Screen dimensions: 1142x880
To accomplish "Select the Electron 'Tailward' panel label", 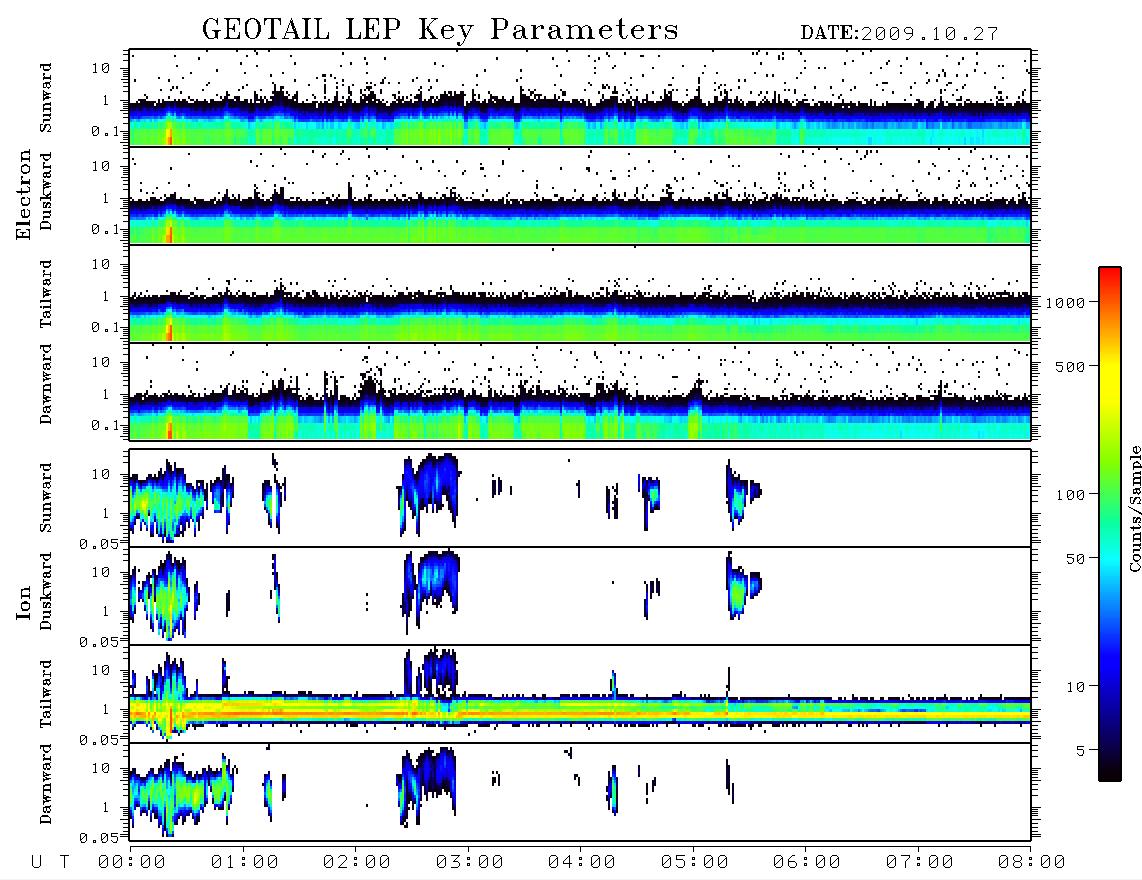I will pyautogui.click(x=46, y=294).
